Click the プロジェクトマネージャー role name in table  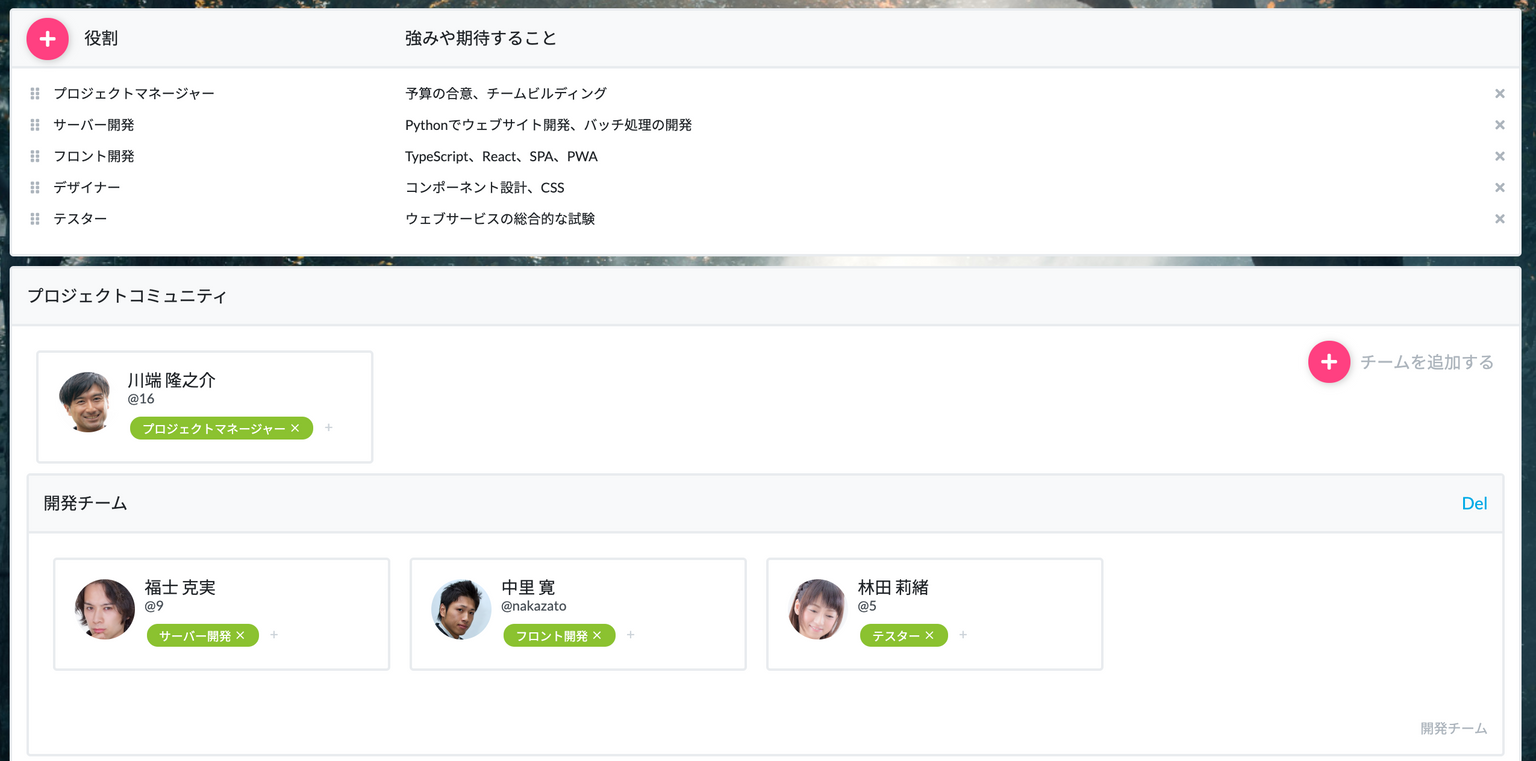tap(134, 94)
